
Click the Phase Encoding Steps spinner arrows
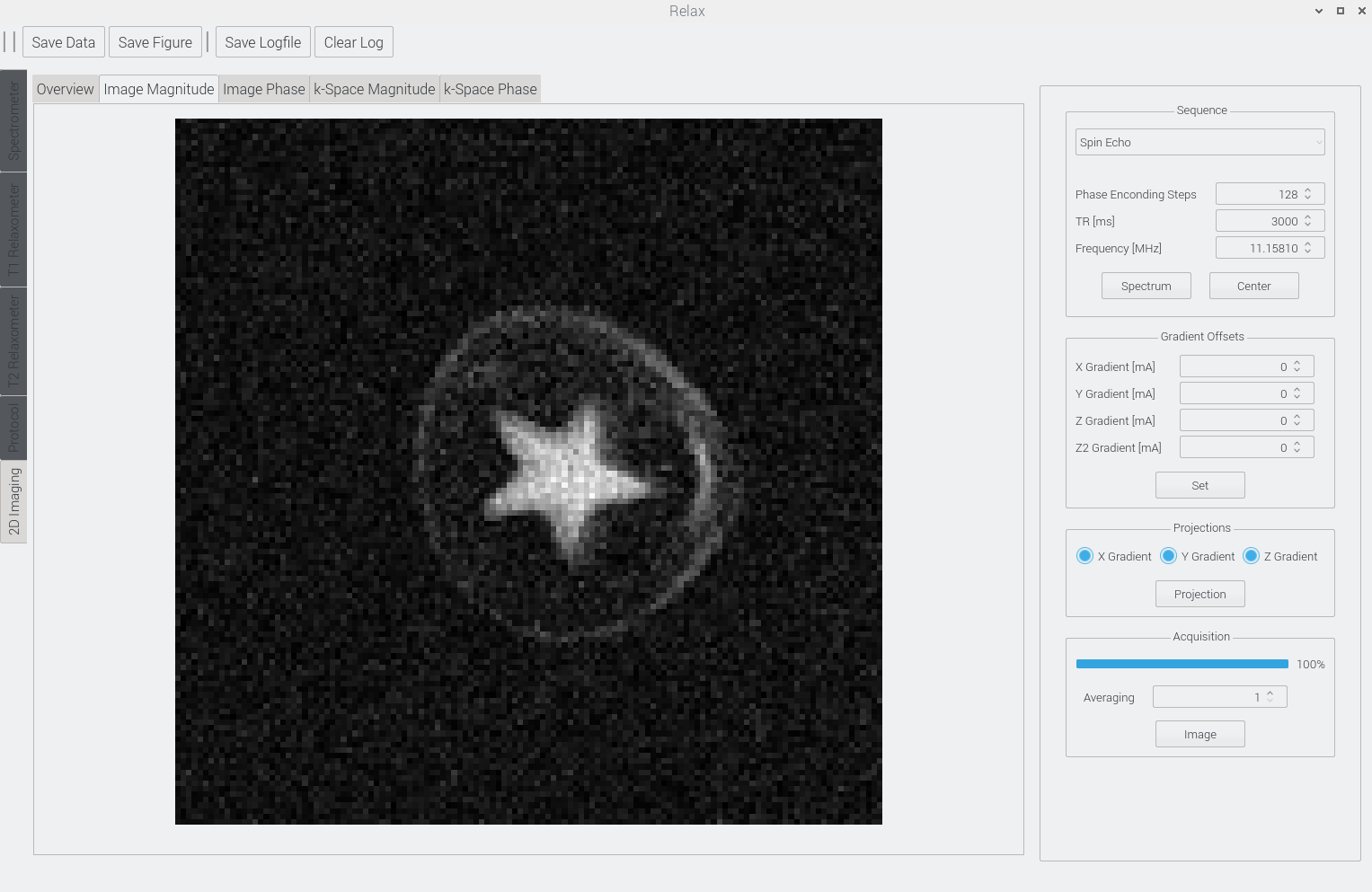[x=1308, y=194]
